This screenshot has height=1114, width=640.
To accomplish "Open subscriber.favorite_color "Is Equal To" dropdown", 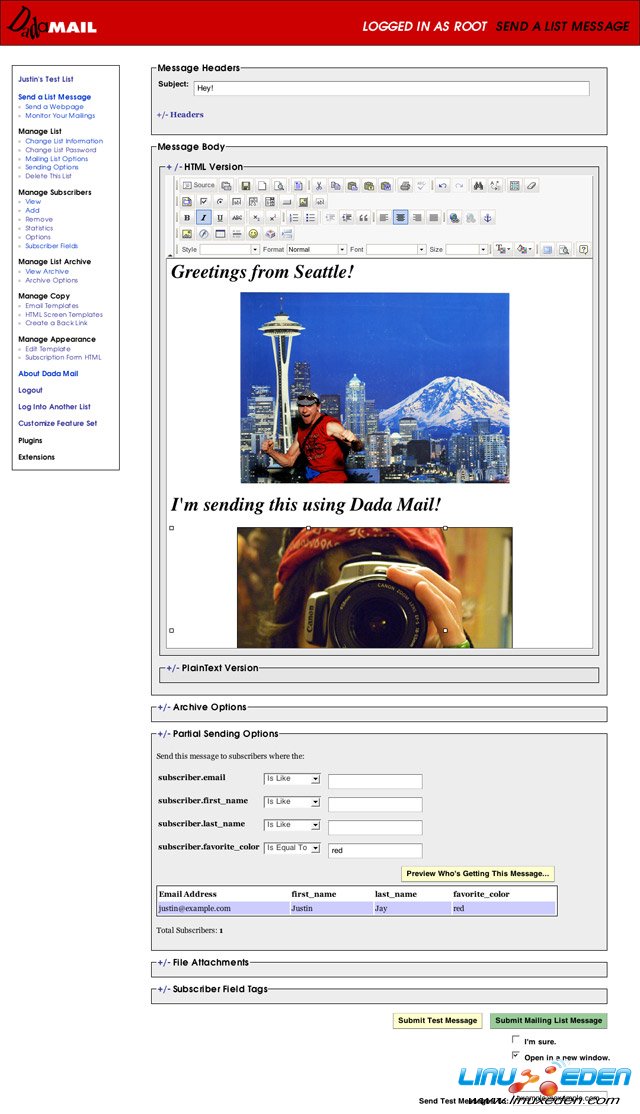I will pos(292,848).
